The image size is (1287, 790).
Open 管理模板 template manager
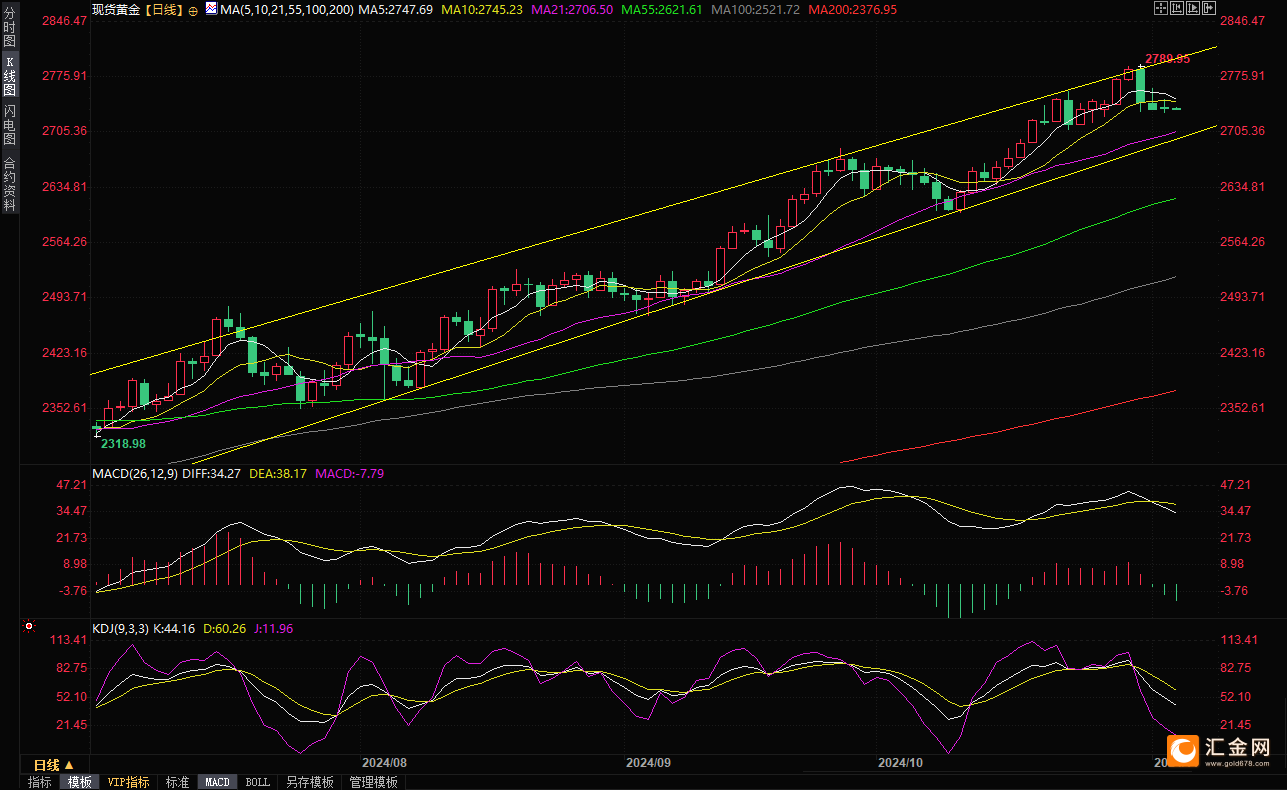click(373, 782)
